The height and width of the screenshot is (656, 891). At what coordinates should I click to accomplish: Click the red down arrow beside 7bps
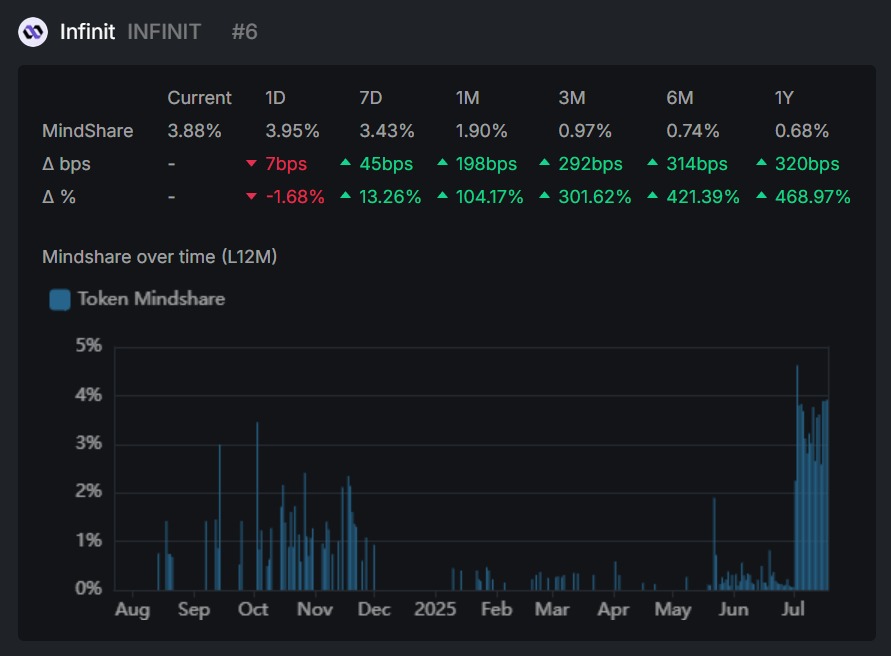(x=251, y=164)
